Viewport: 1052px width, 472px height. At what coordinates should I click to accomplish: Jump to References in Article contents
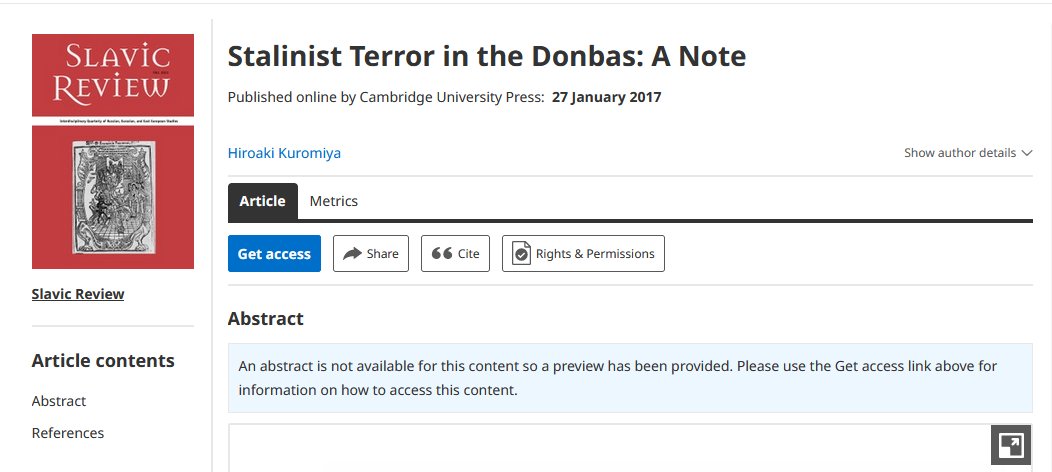[68, 433]
